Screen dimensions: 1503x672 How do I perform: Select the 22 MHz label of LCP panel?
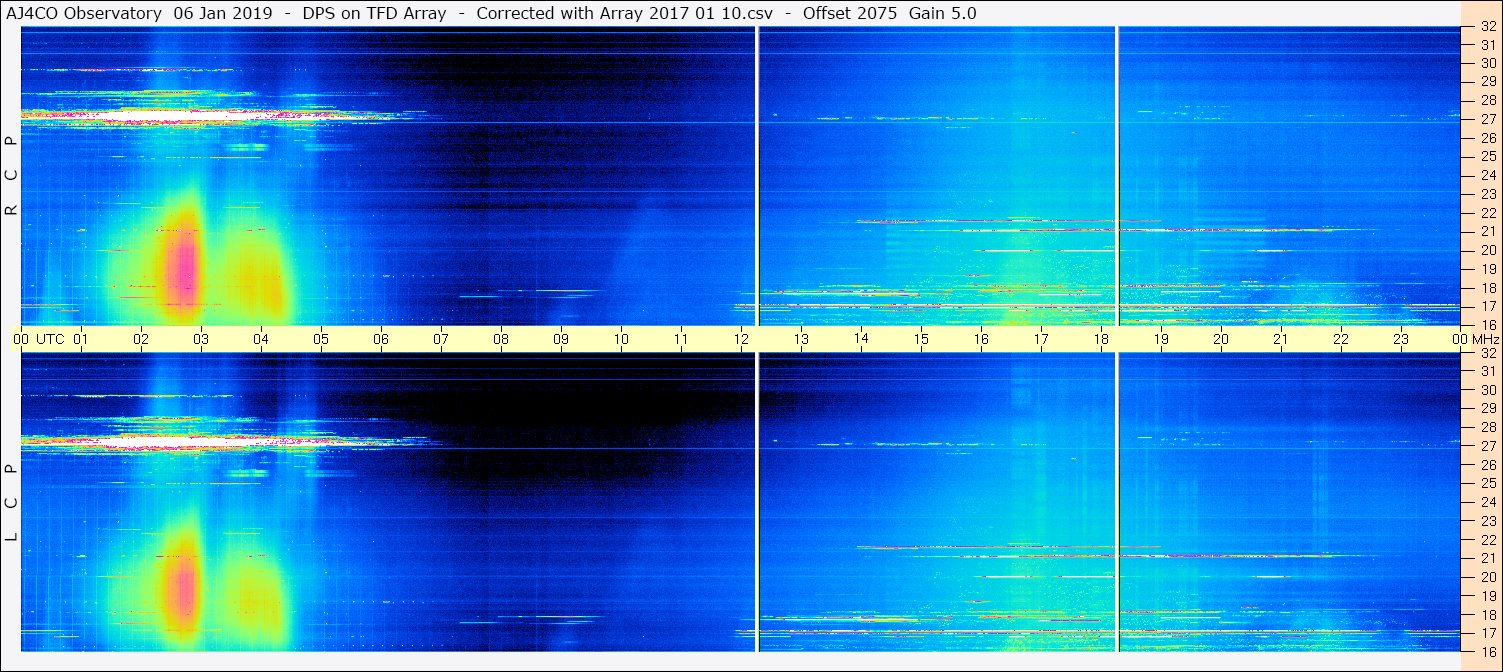tap(1488, 539)
